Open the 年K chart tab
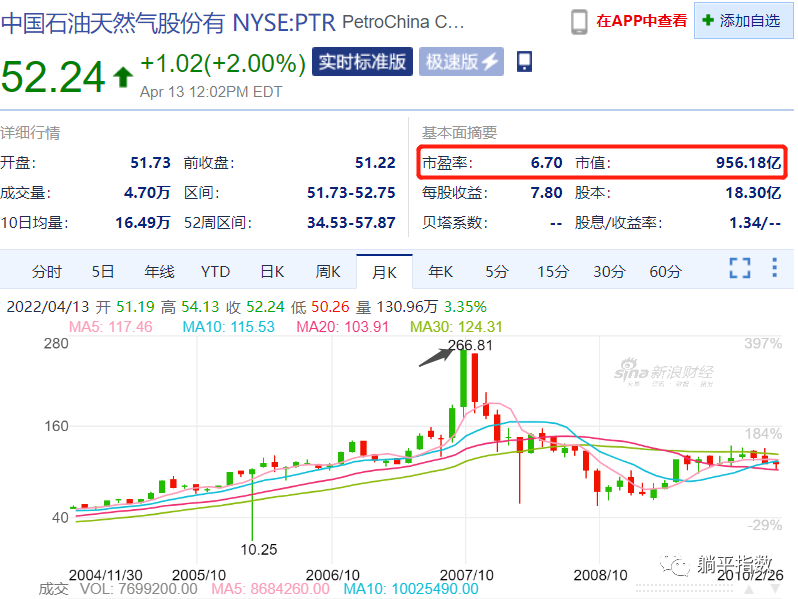Viewport: 798px width, 599px height. [440, 272]
